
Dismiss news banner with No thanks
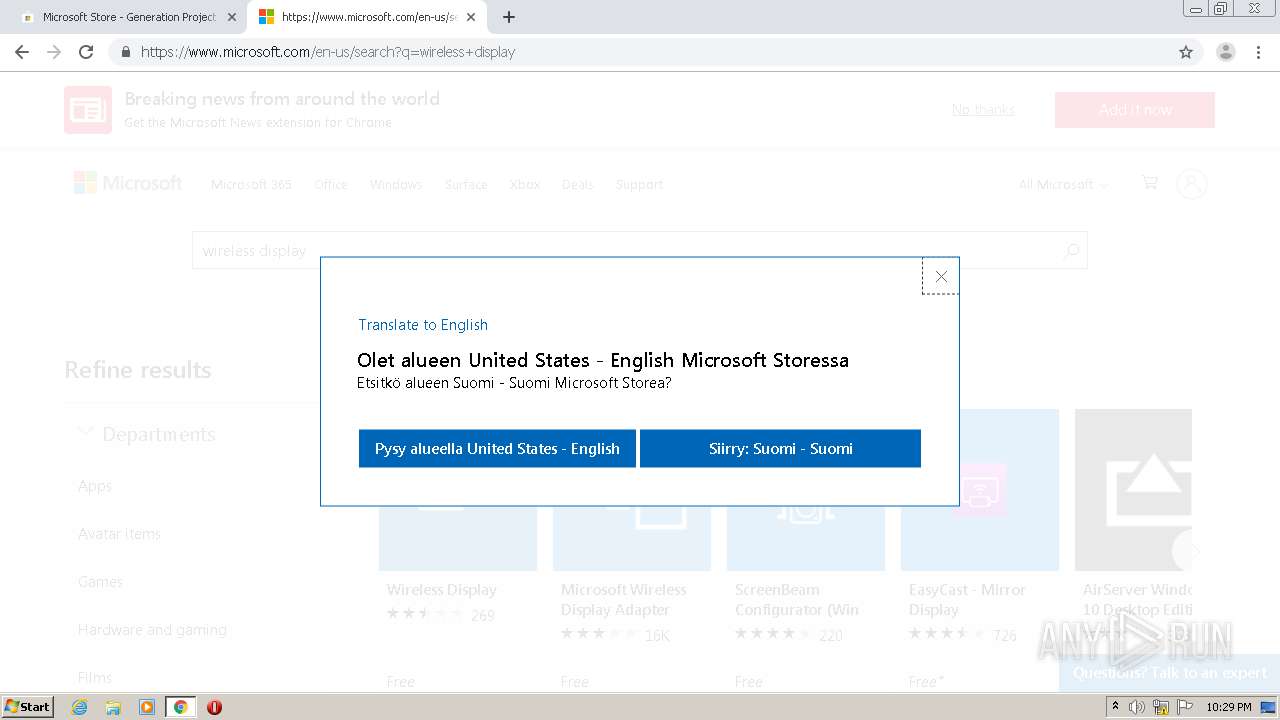pos(983,110)
